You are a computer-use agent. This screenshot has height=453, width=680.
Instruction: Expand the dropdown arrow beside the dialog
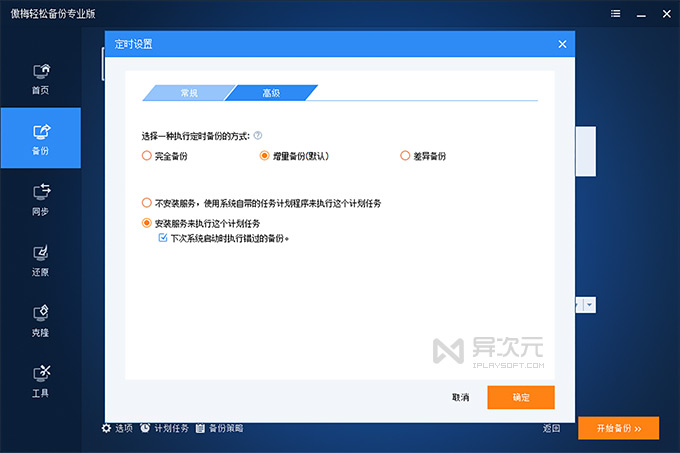[589, 305]
